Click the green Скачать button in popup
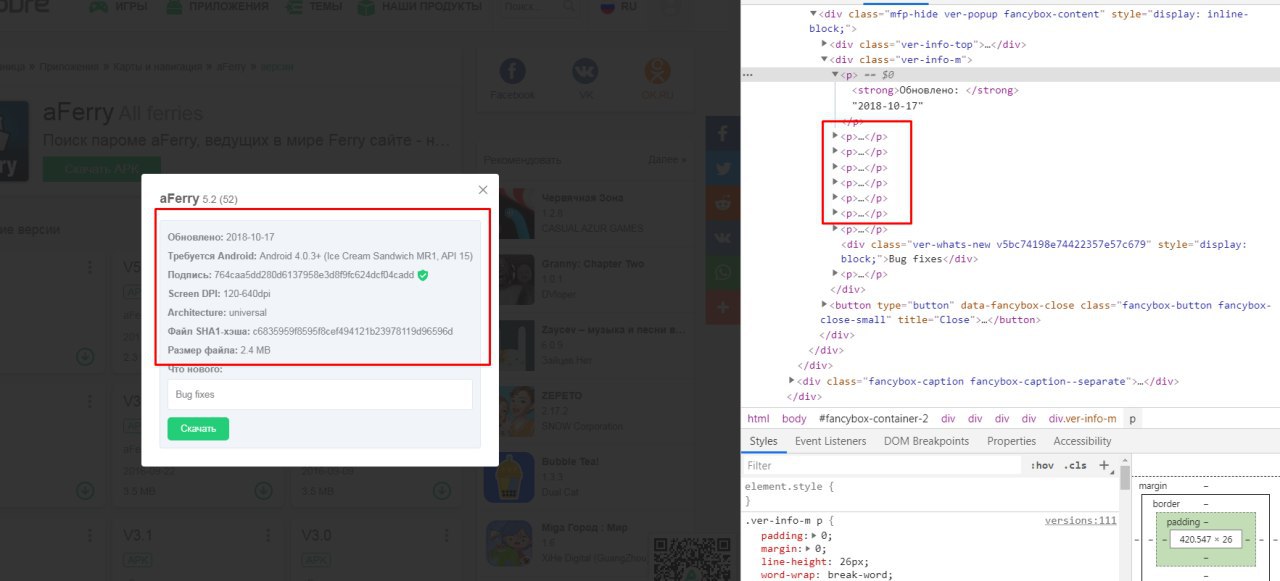1280x581 pixels. tap(198, 429)
